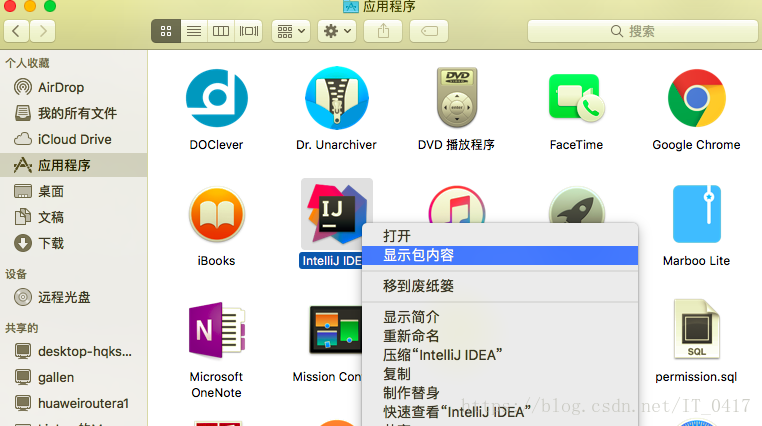
Task: Choose 显示包内容 in the context menu
Action: pos(500,255)
